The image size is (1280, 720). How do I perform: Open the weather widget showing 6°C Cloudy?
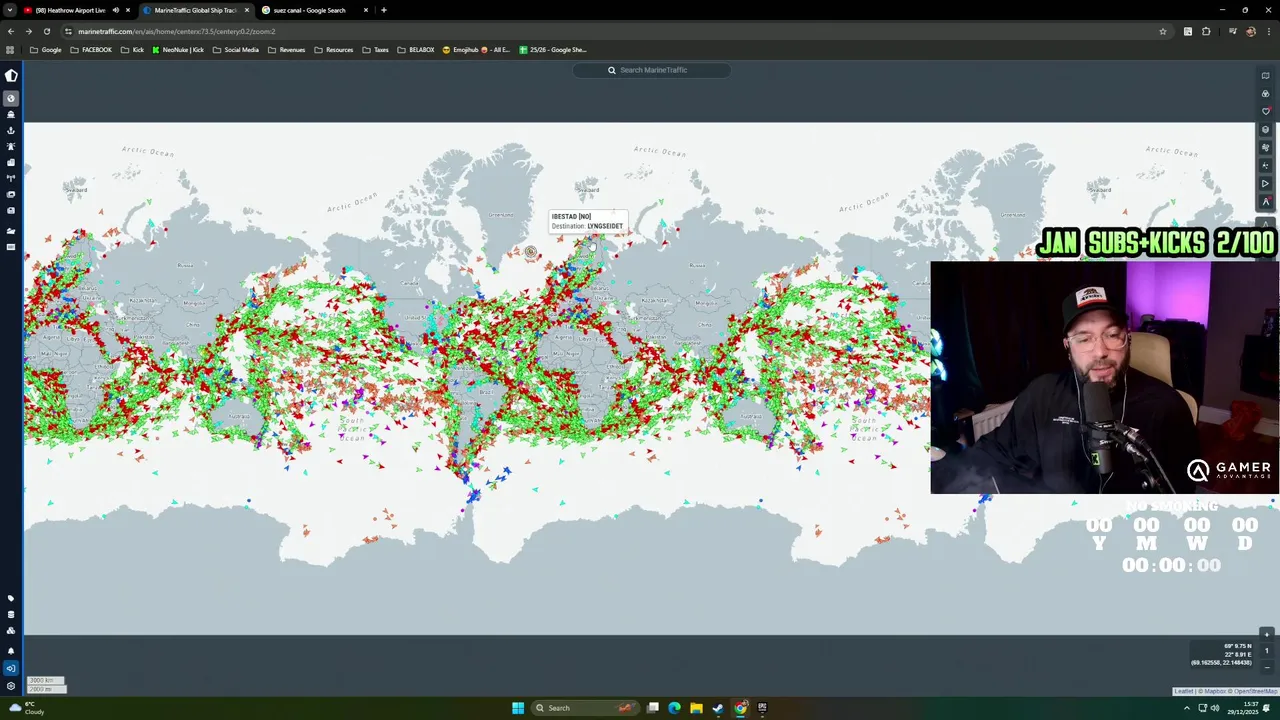27,708
